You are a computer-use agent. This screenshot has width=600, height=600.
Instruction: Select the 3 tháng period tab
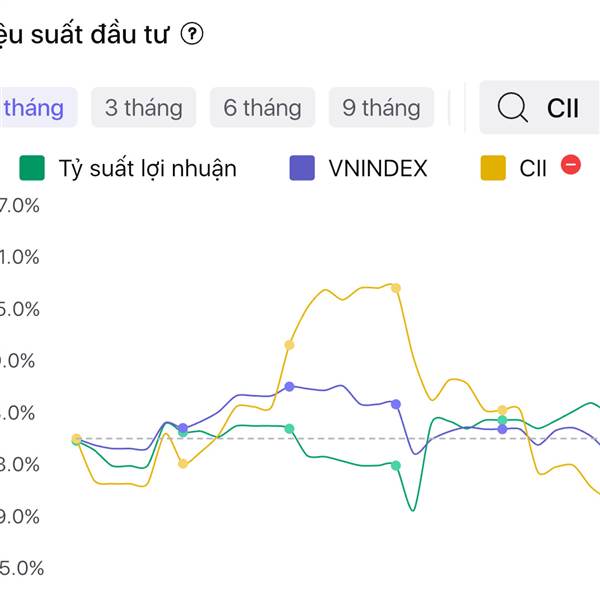click(x=144, y=107)
